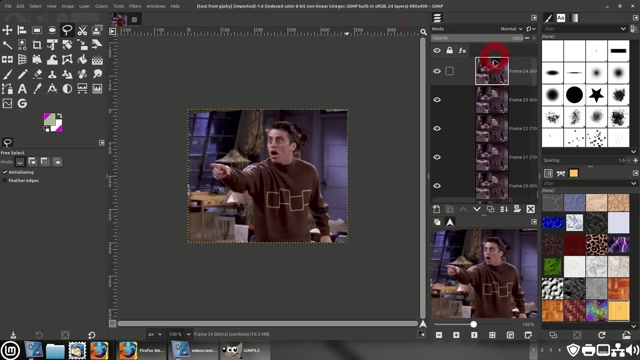640x360 pixels.
Task: Select the Move tool
Action: coord(7,30)
